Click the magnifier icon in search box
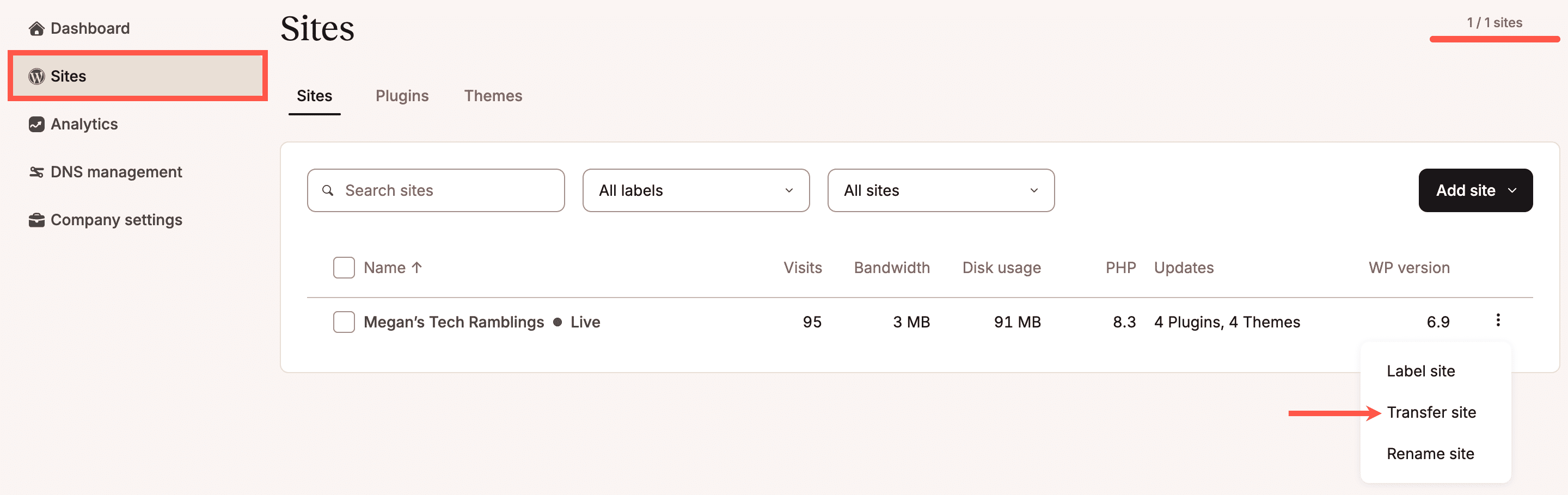Viewport: 1568px width, 495px height. point(327,190)
